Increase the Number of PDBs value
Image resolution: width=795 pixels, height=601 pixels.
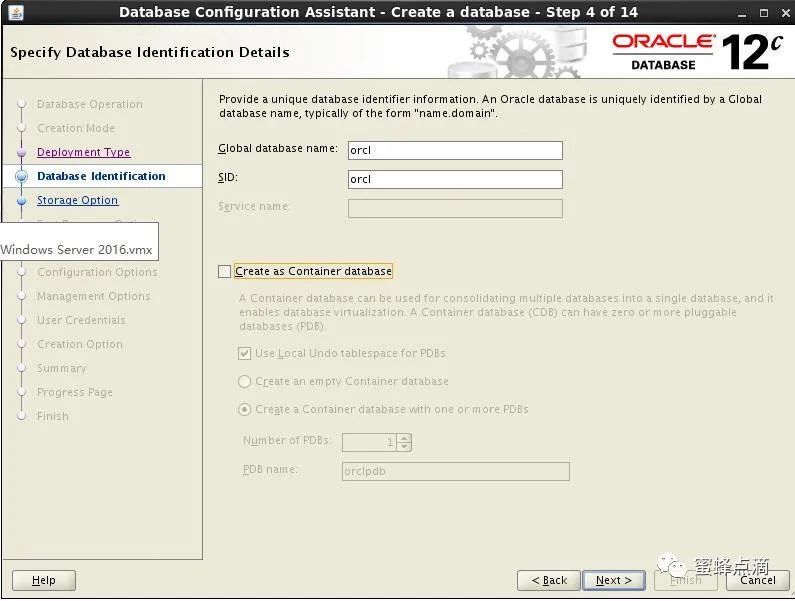coord(404,438)
